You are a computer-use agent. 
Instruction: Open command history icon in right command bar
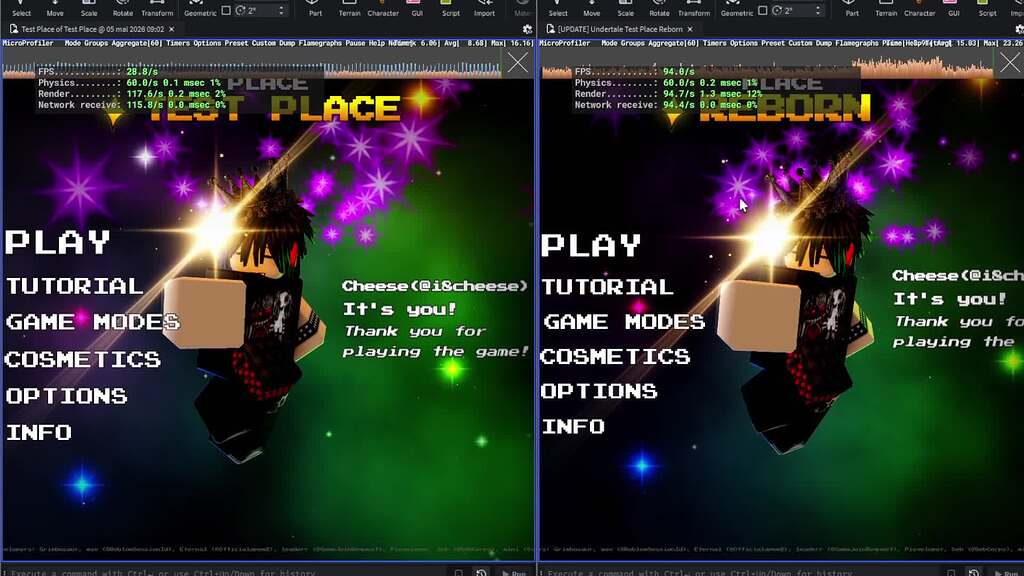[x=974, y=573]
